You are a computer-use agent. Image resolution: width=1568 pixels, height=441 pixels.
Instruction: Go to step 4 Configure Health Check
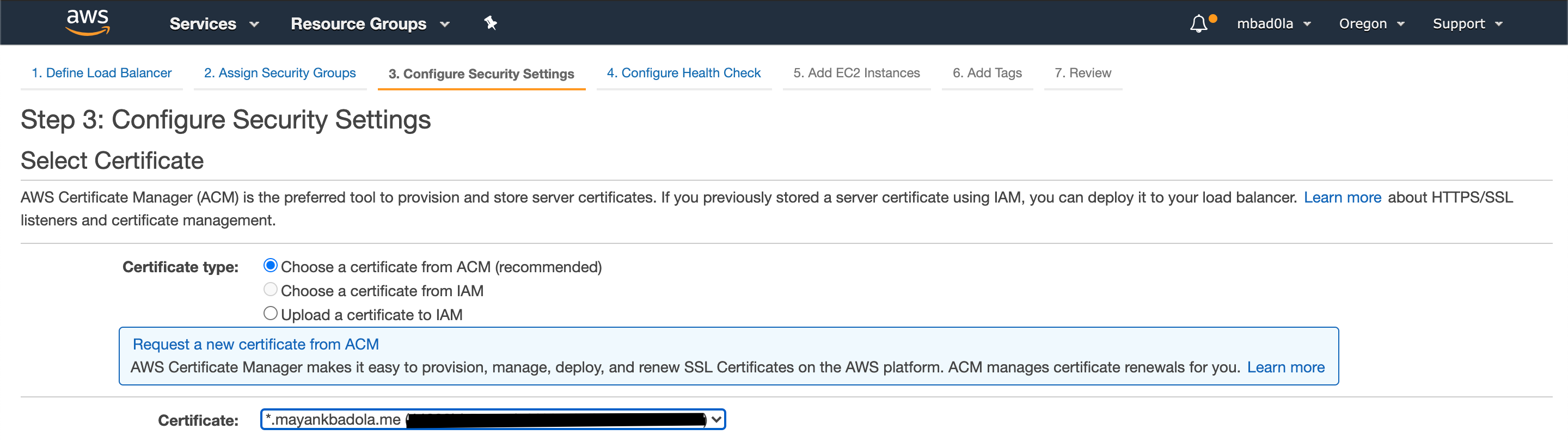[684, 73]
